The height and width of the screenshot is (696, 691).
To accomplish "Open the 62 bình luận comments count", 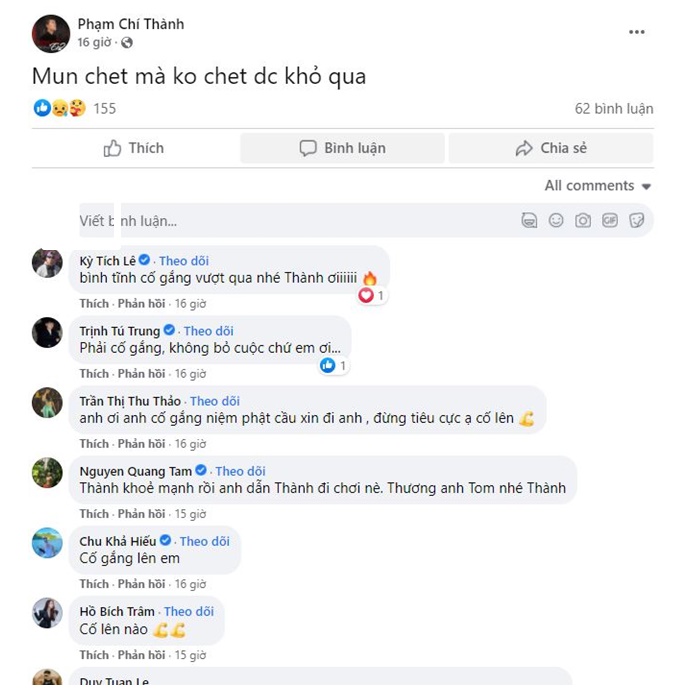I will (x=614, y=109).
